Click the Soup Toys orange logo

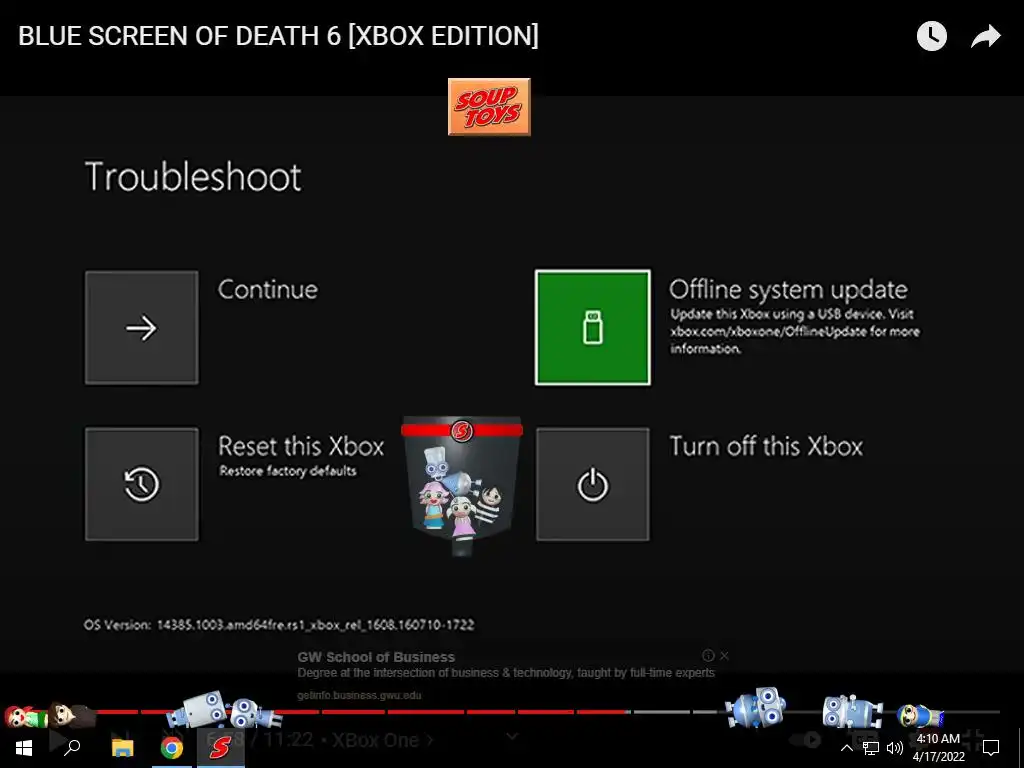pos(489,107)
